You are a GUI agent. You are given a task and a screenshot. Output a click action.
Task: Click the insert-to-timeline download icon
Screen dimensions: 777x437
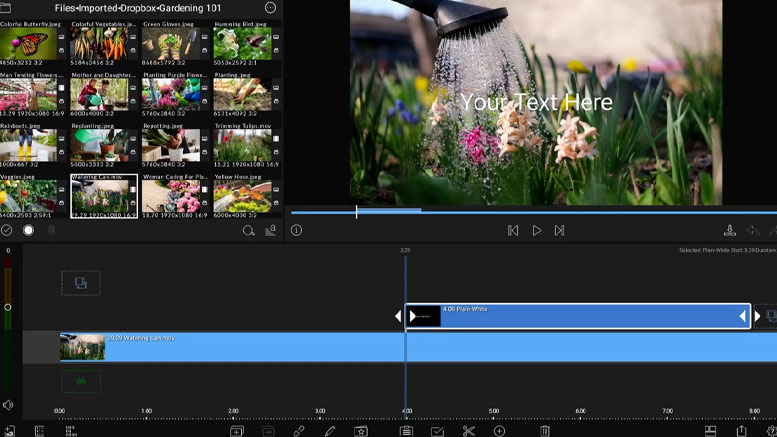(729, 230)
